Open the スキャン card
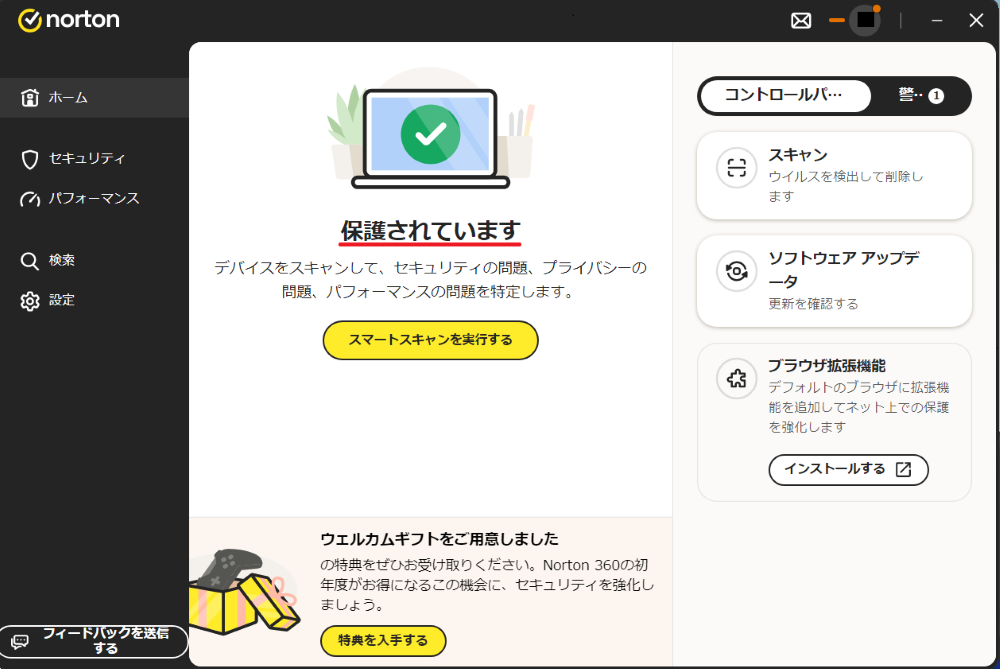 click(x=834, y=175)
